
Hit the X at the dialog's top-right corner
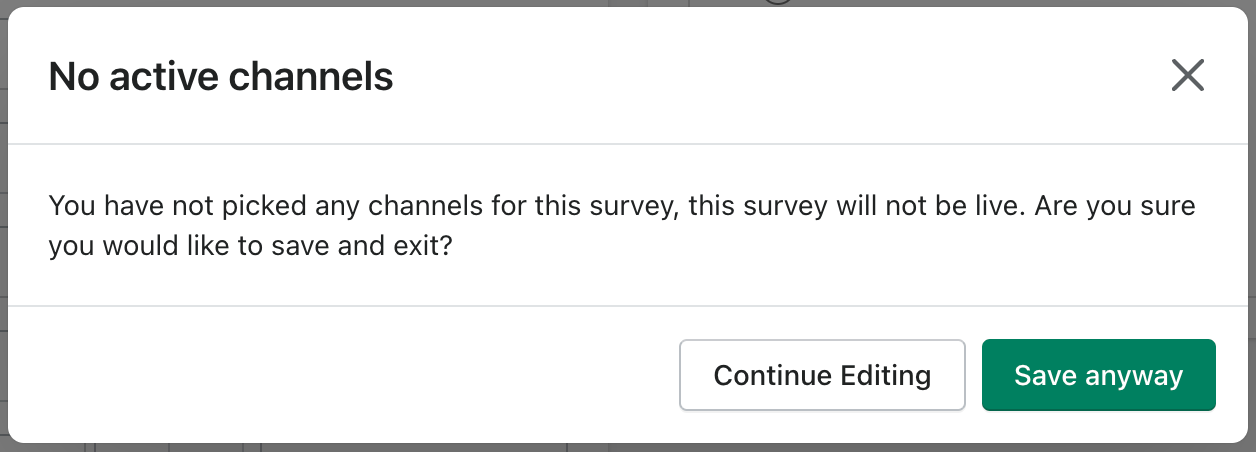(x=1187, y=75)
